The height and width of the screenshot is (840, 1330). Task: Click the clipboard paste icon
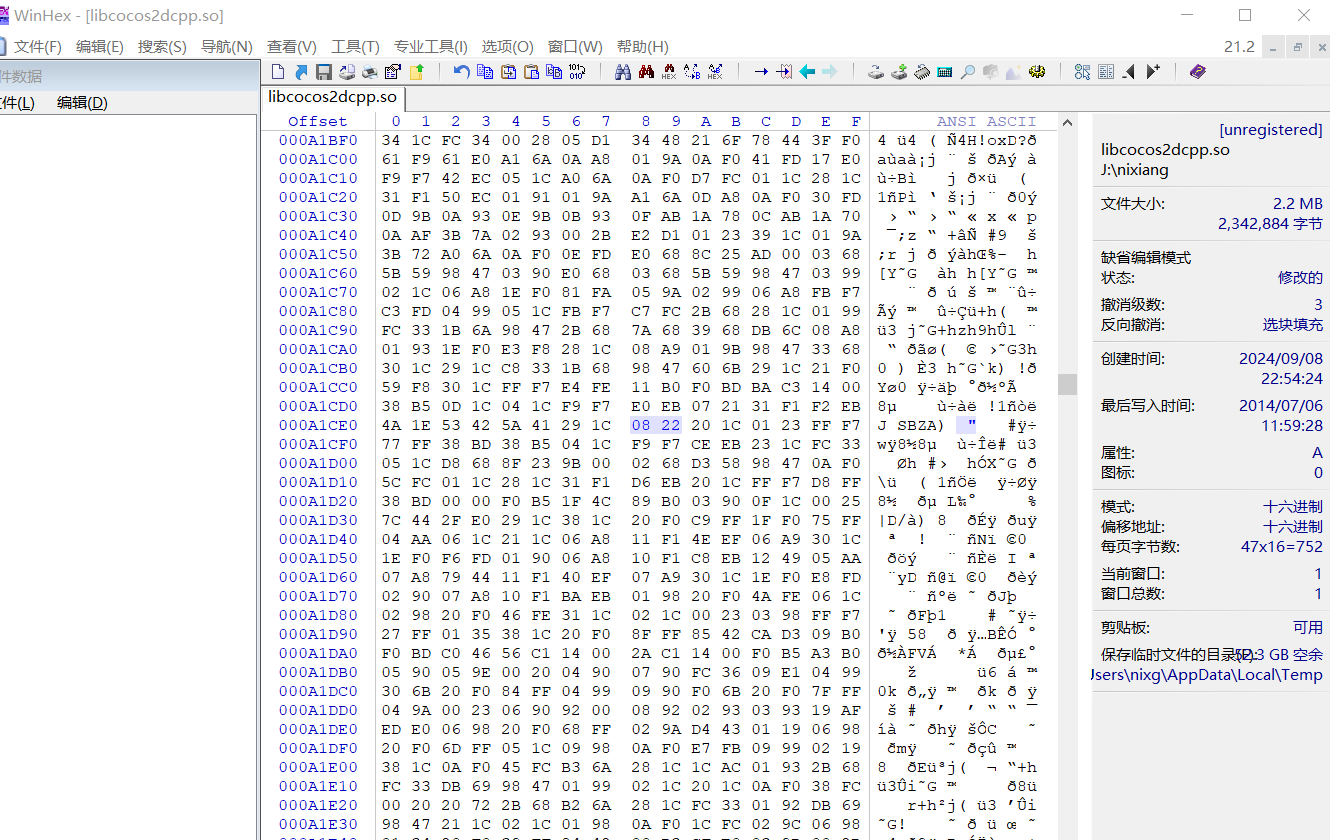pos(531,72)
